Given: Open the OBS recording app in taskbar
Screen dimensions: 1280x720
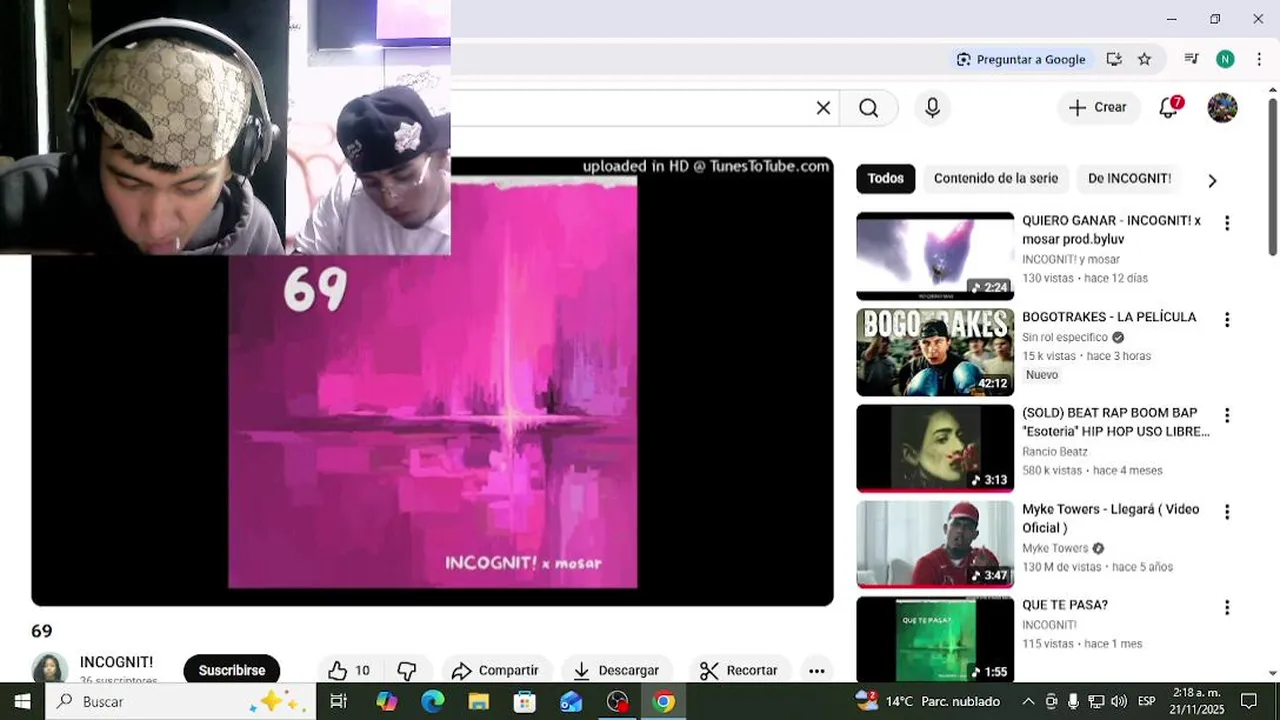Looking at the screenshot, I should [x=617, y=701].
